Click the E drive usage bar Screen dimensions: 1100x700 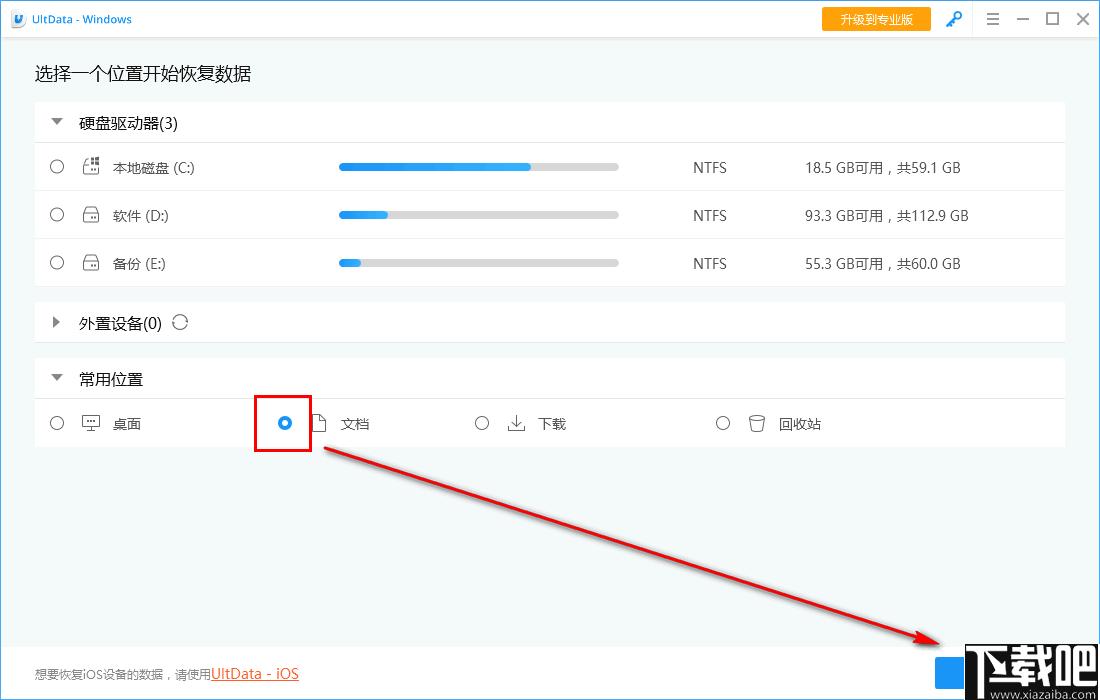click(x=478, y=263)
